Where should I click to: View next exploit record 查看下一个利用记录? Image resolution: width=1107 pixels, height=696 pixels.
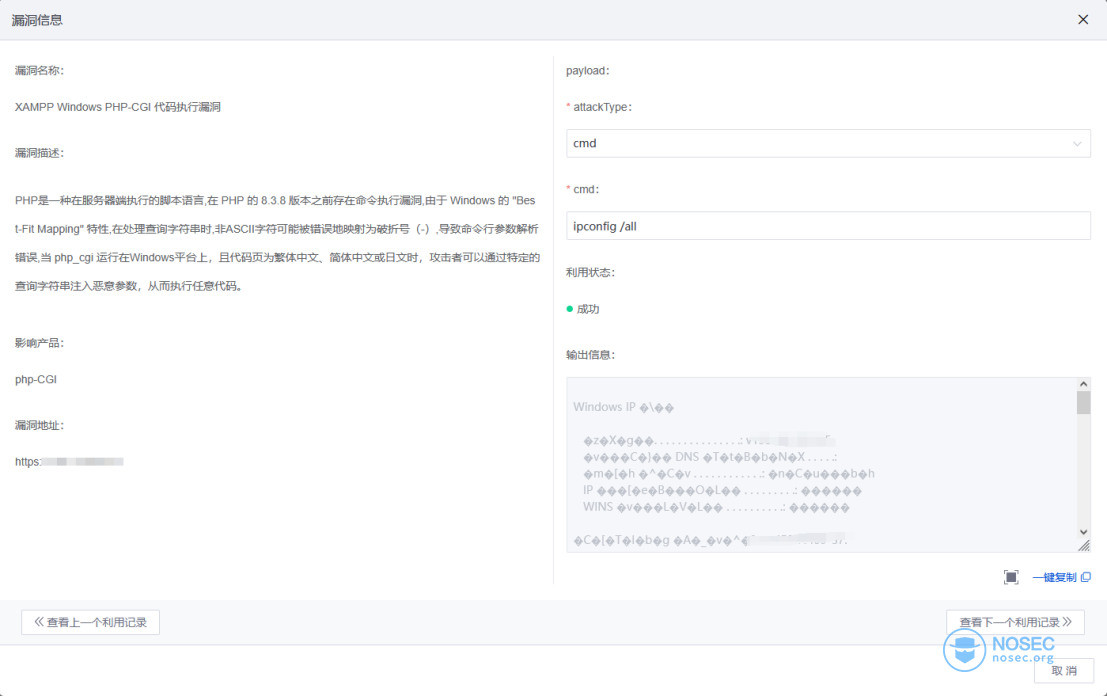coord(1015,622)
